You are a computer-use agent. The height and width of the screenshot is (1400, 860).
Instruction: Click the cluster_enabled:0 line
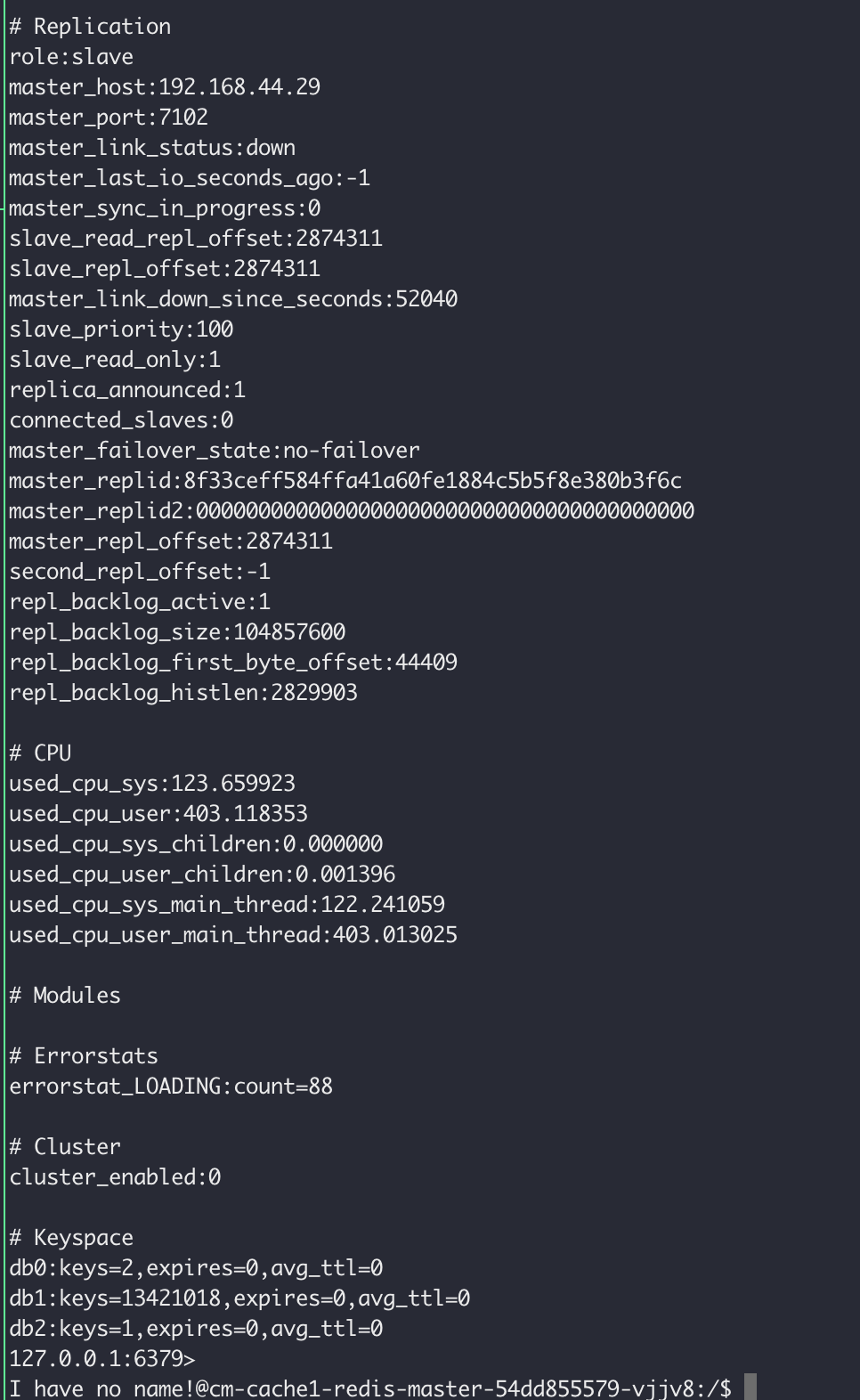tap(115, 1177)
